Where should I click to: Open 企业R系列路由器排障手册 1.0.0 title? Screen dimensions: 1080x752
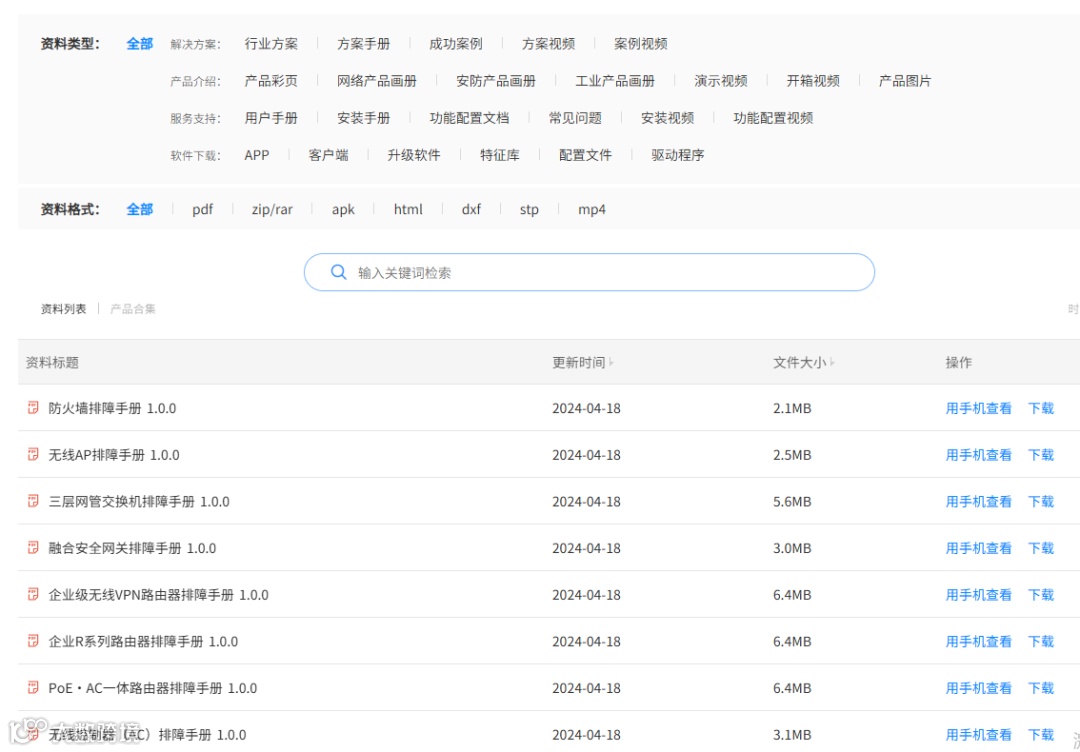click(x=143, y=642)
